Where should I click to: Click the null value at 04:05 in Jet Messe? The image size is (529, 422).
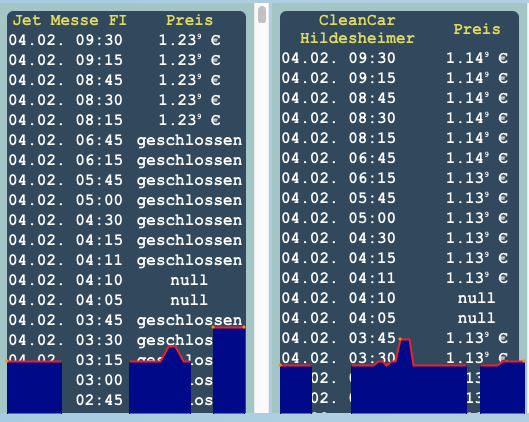coord(189,300)
